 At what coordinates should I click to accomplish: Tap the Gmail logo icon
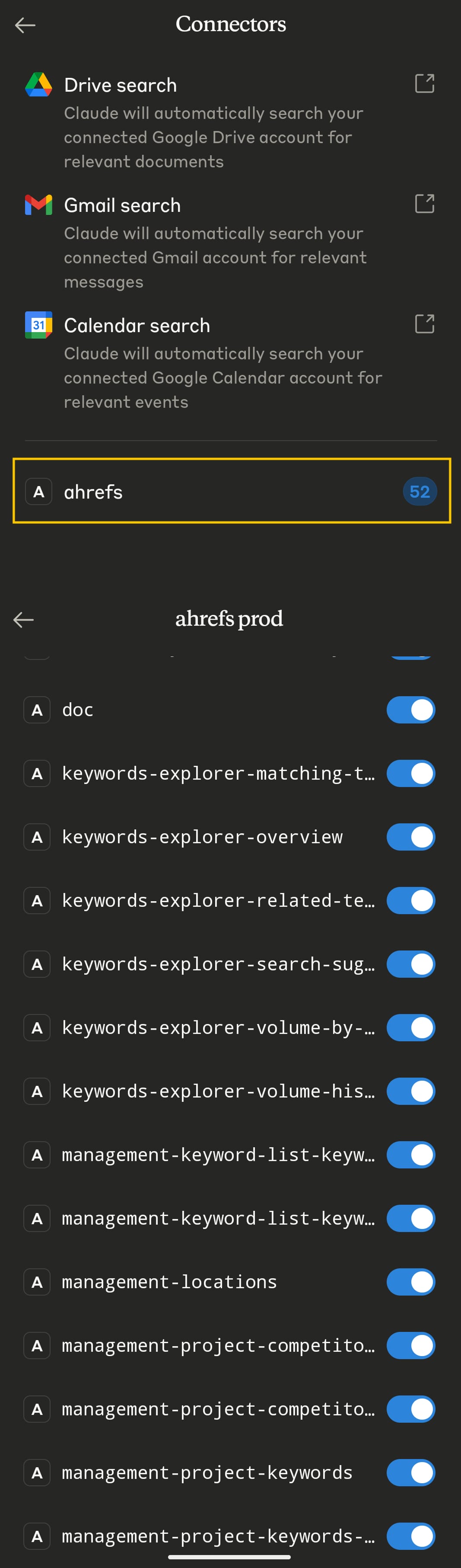coord(38,205)
